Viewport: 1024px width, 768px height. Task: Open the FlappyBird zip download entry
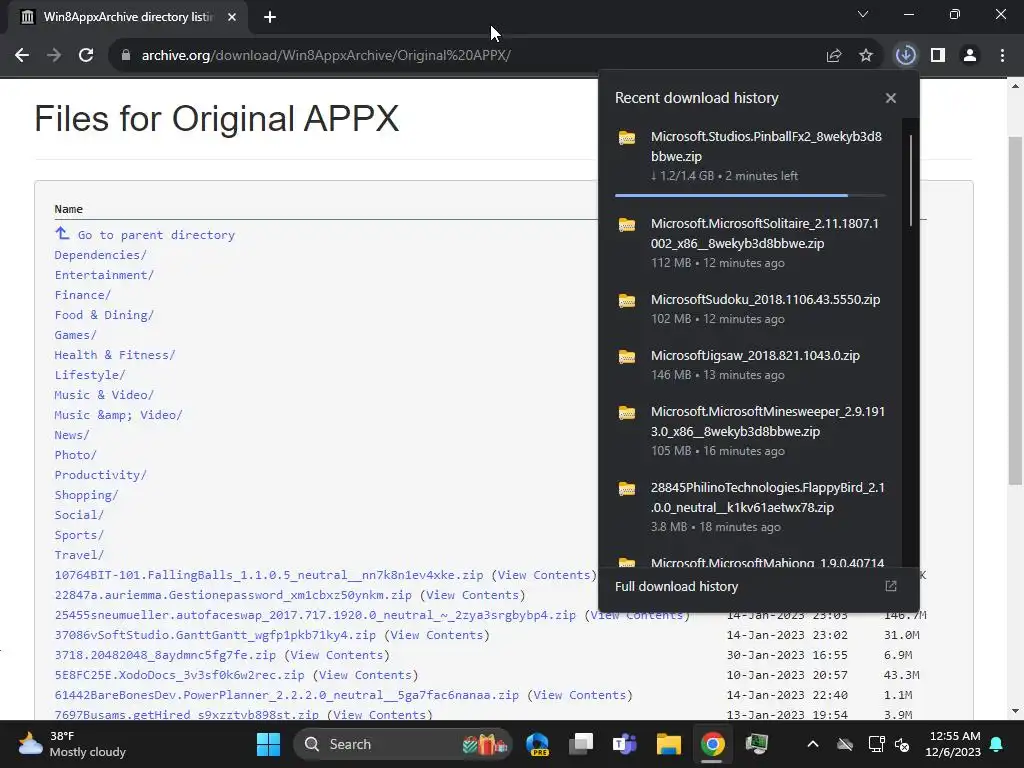coord(750,506)
